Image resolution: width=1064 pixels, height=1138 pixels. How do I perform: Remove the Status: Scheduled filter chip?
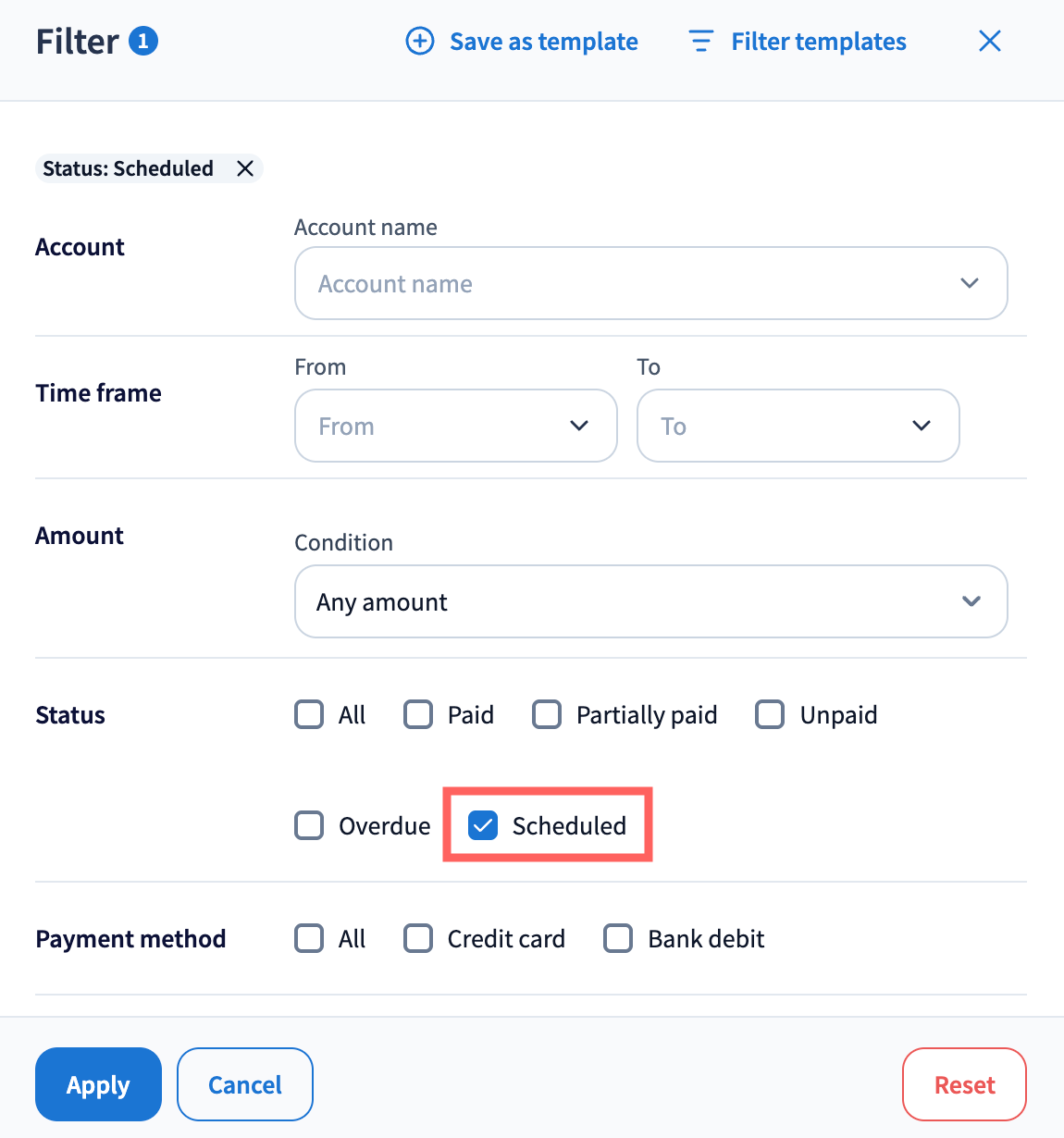pos(245,168)
